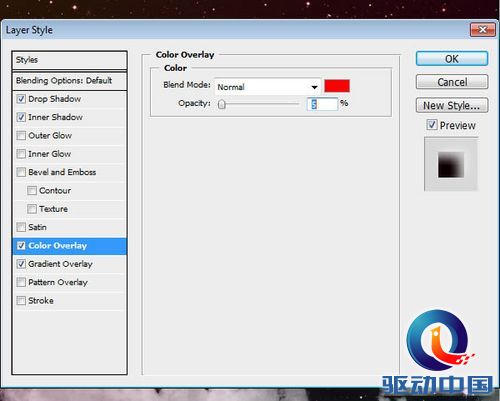Select the Gradient Overlay label
Image resolution: width=500 pixels, height=401 pixels.
pos(60,264)
